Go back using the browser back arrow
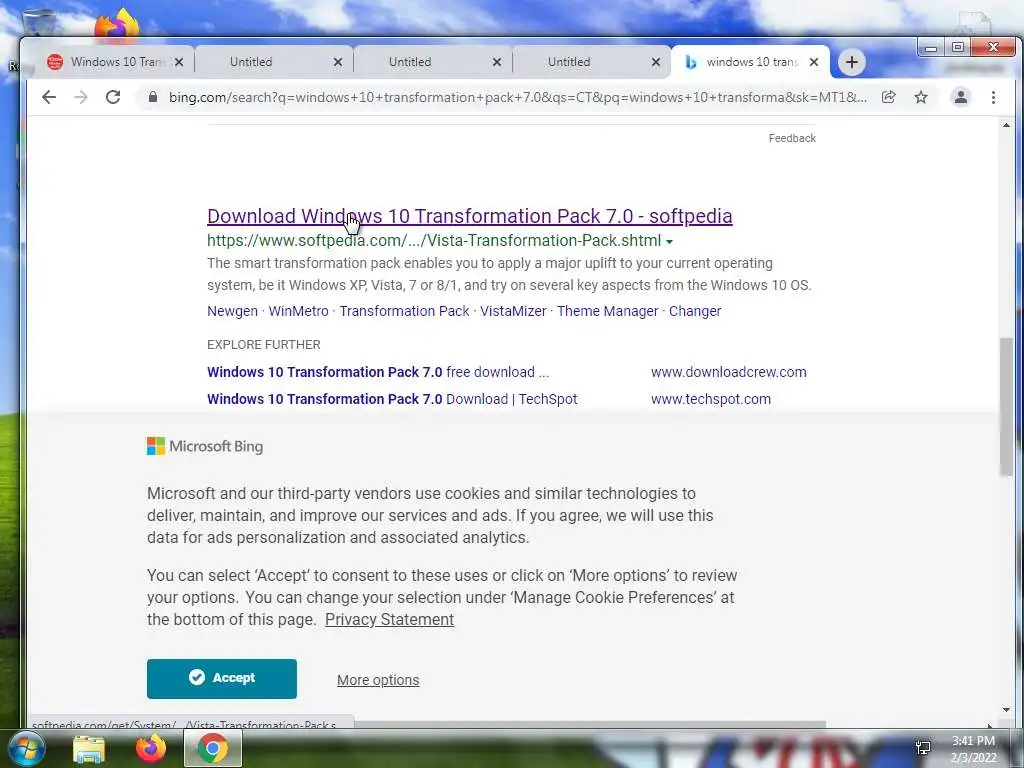The width and height of the screenshot is (1024, 768). tap(49, 97)
